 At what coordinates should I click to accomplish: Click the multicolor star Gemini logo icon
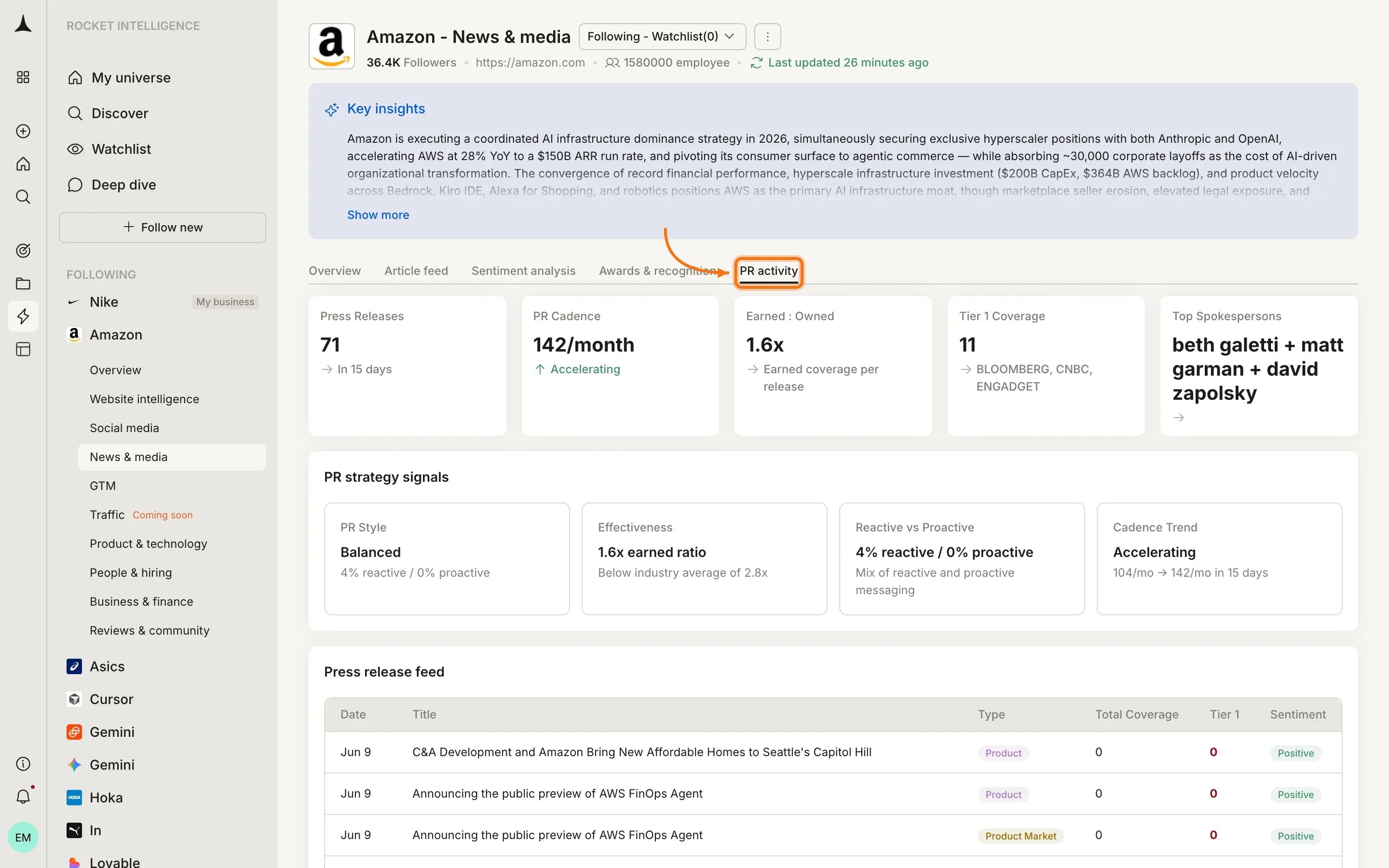coord(74,765)
